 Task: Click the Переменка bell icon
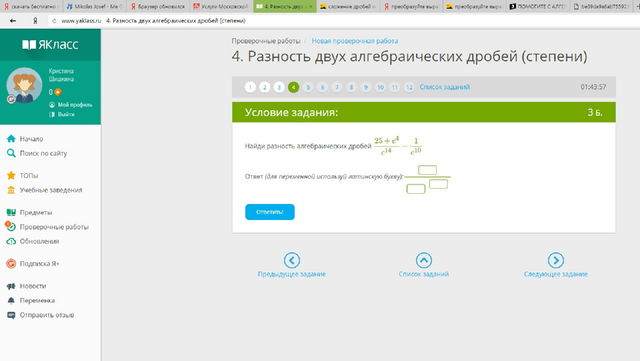[x=11, y=301]
